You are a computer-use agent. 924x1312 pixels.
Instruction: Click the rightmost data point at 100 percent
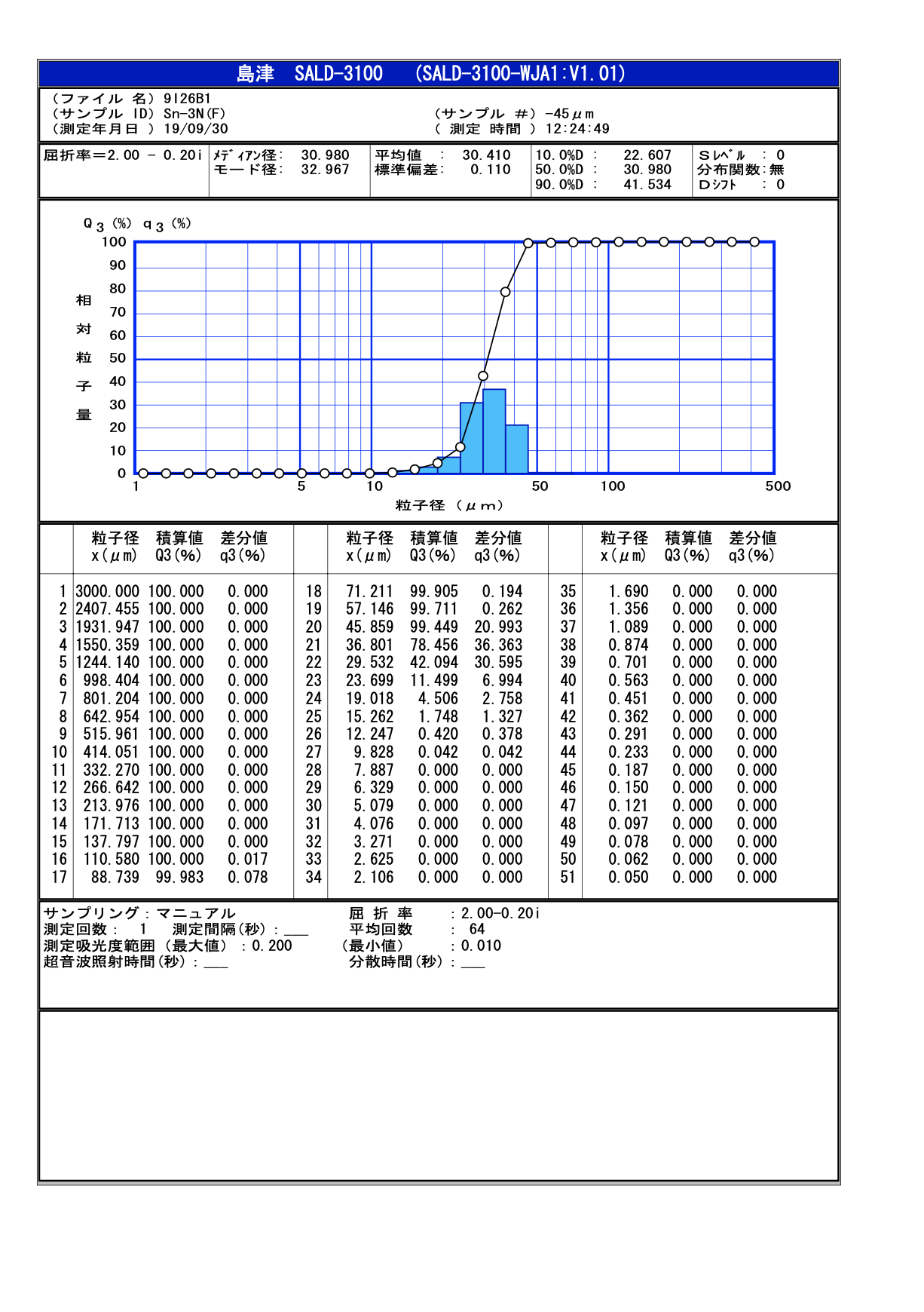click(754, 242)
